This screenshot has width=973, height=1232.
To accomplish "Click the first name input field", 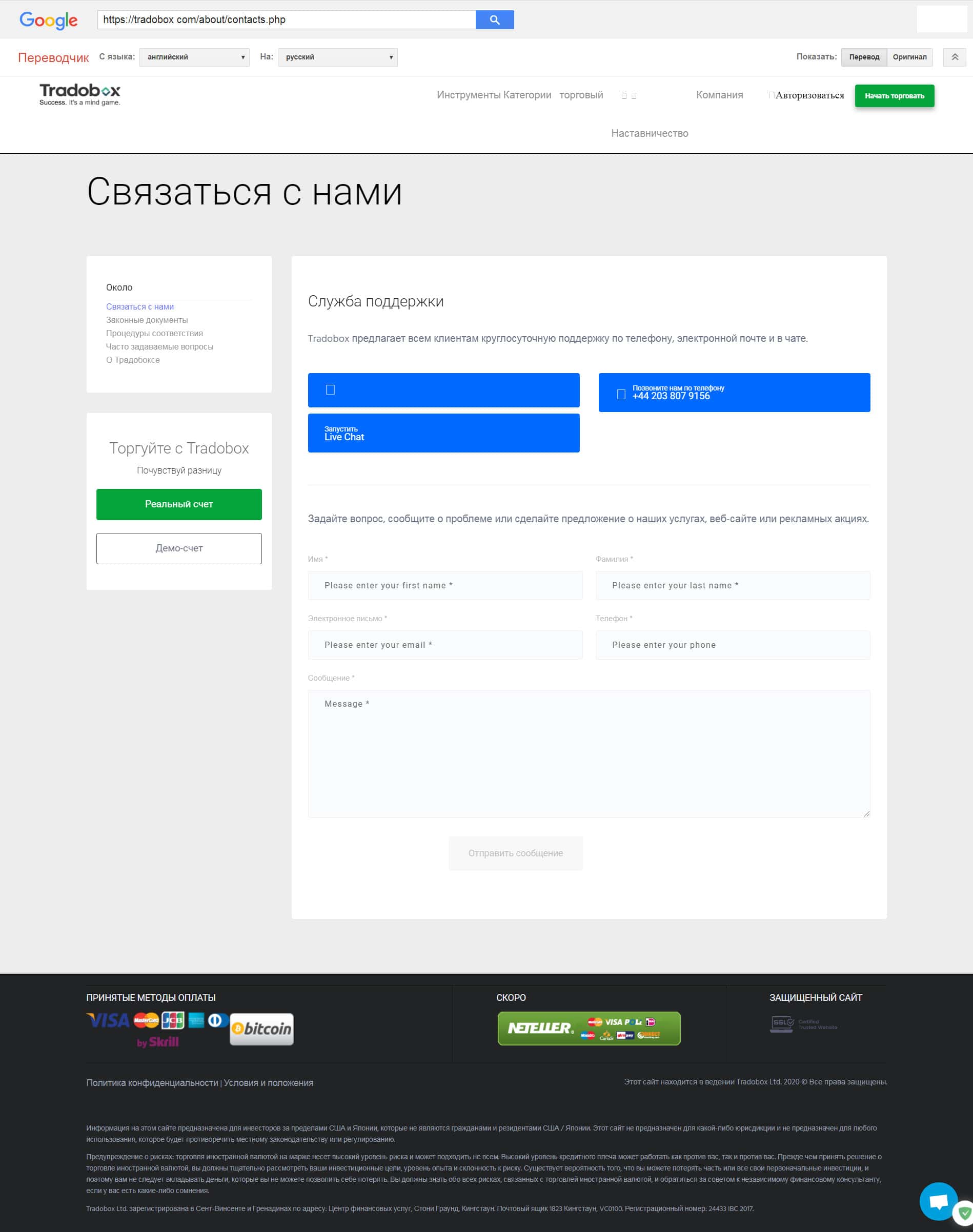I will (445, 586).
